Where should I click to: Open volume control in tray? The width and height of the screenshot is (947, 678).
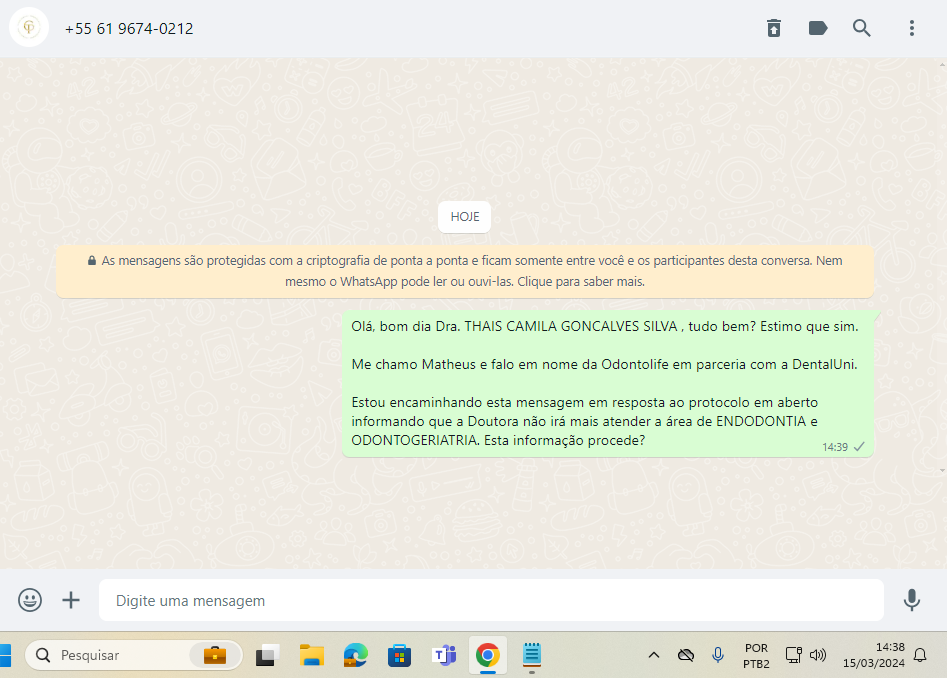point(818,655)
